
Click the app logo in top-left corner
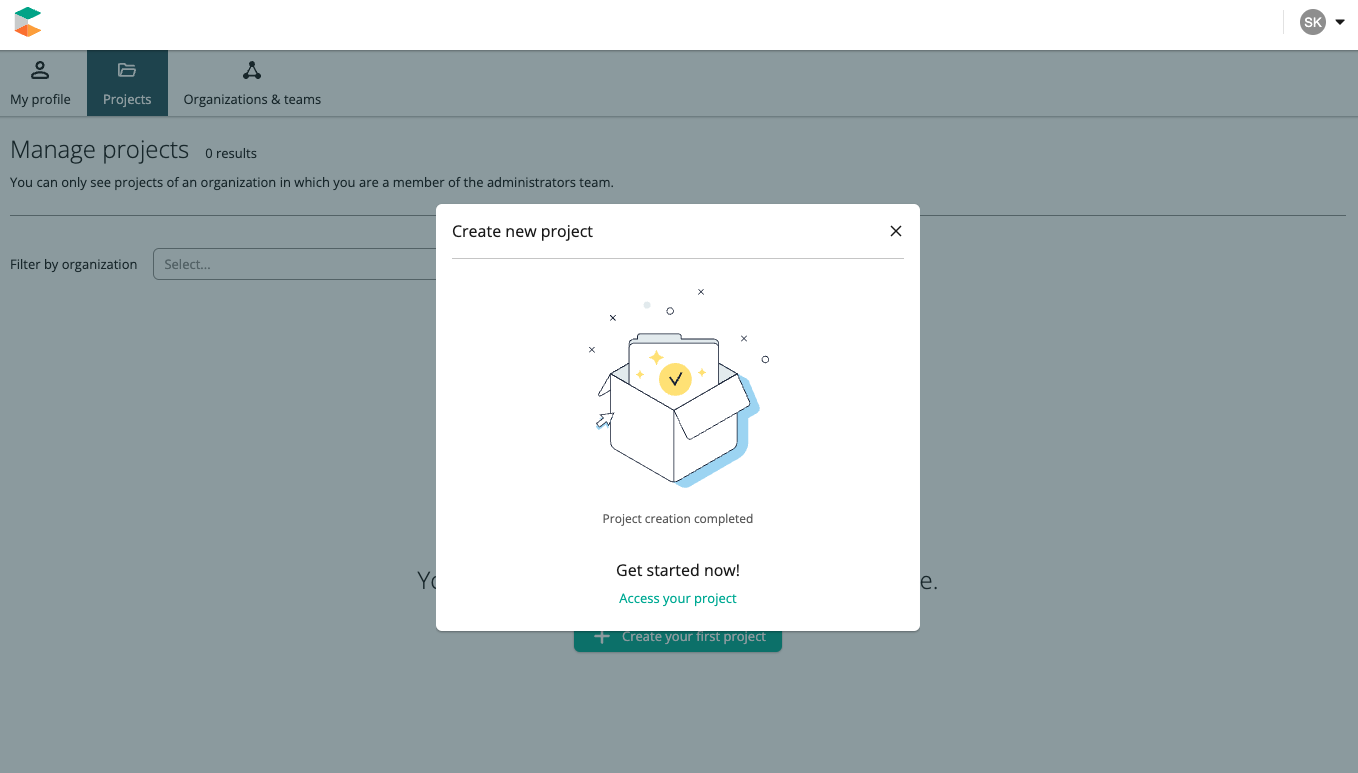click(x=28, y=22)
